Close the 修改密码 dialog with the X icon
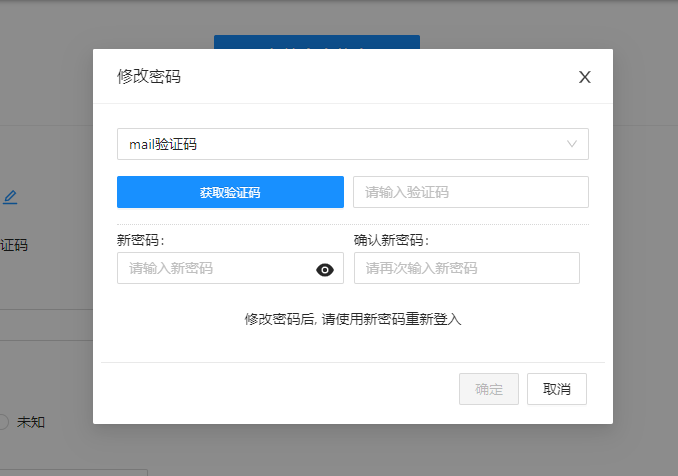Image resolution: width=678 pixels, height=476 pixels. (x=585, y=77)
